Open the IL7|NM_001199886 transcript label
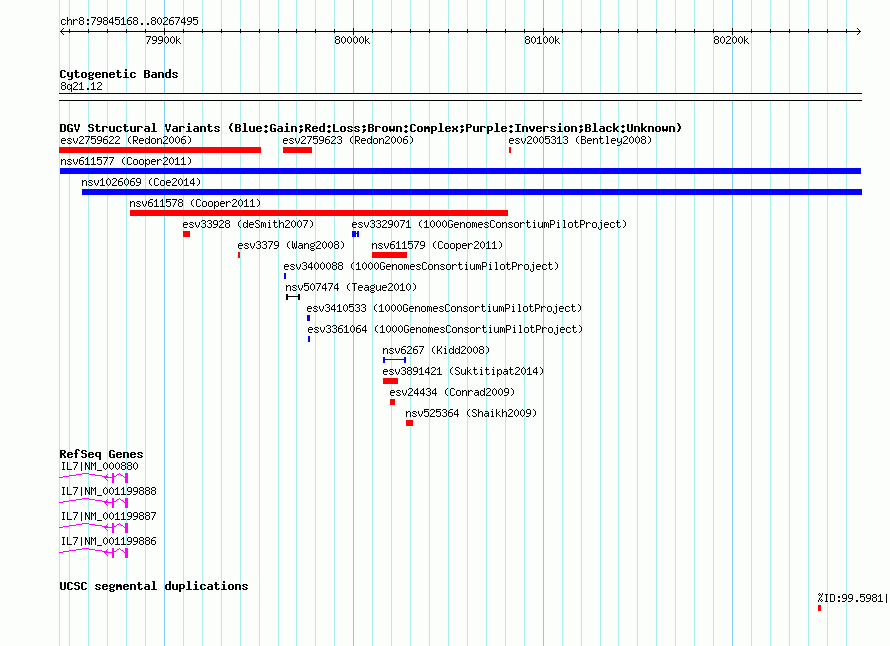890x646 pixels. (108, 542)
